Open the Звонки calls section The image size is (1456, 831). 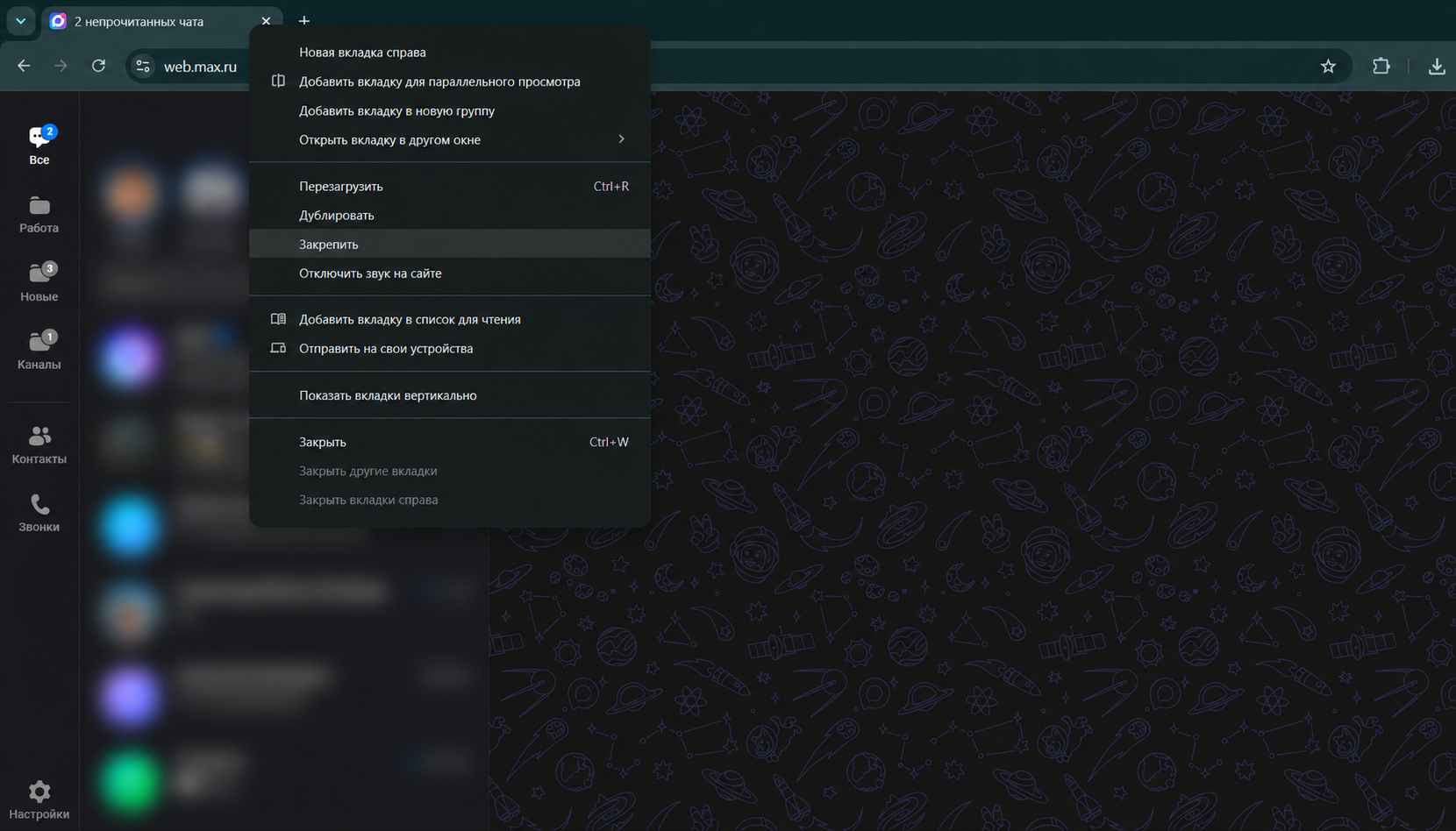click(39, 513)
